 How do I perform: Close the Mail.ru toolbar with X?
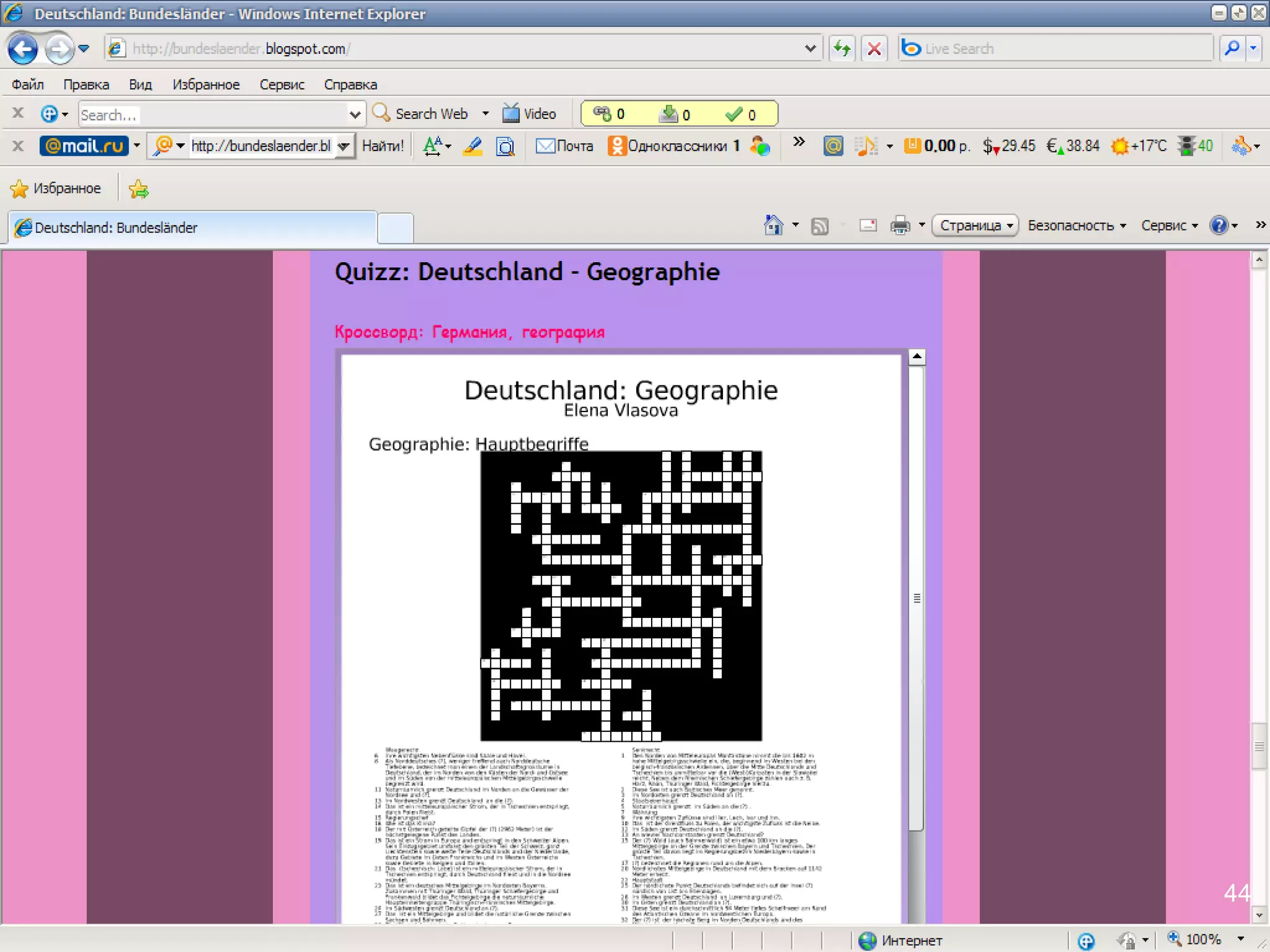[x=18, y=146]
